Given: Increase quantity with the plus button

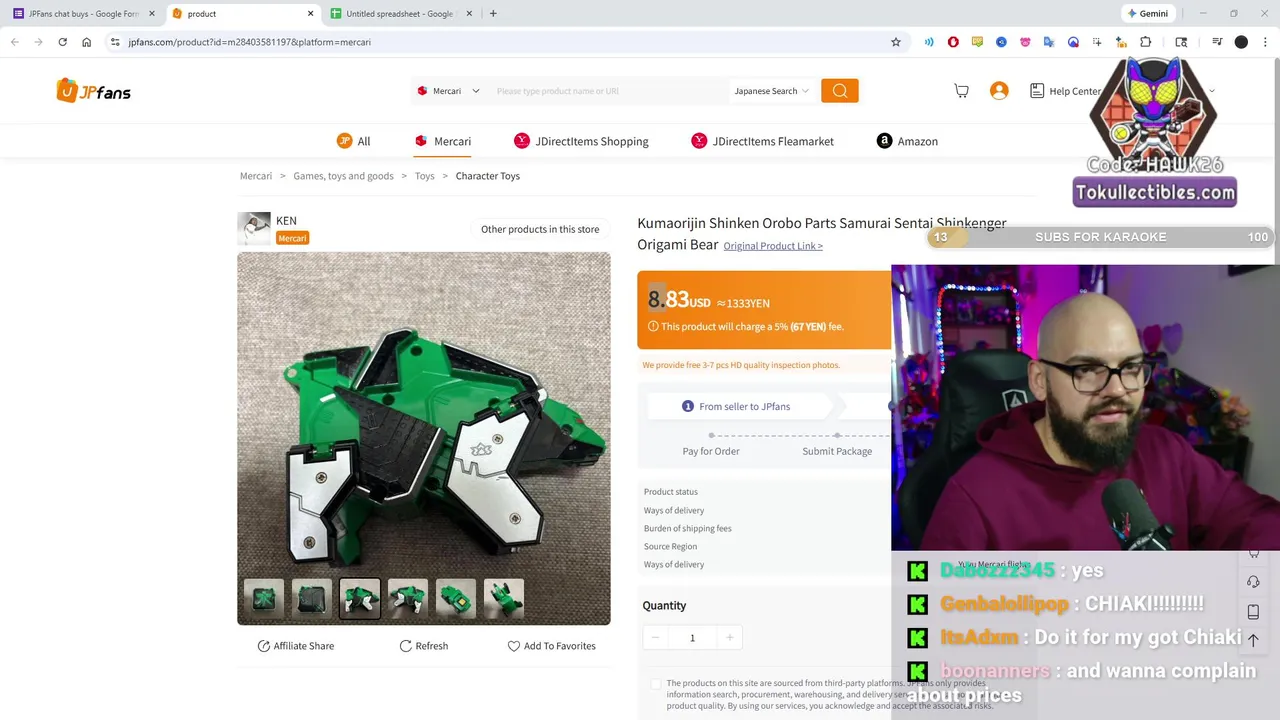Looking at the screenshot, I should 730,638.
